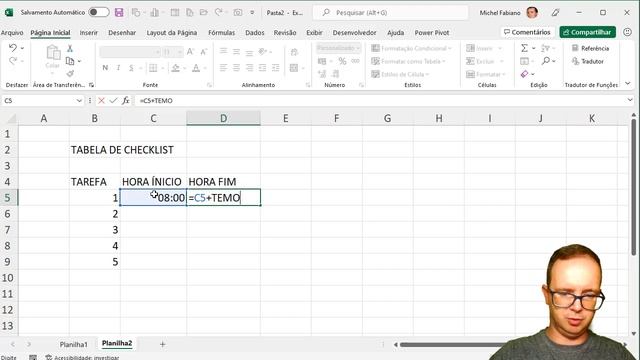Click the insert function fx icon

126,100
